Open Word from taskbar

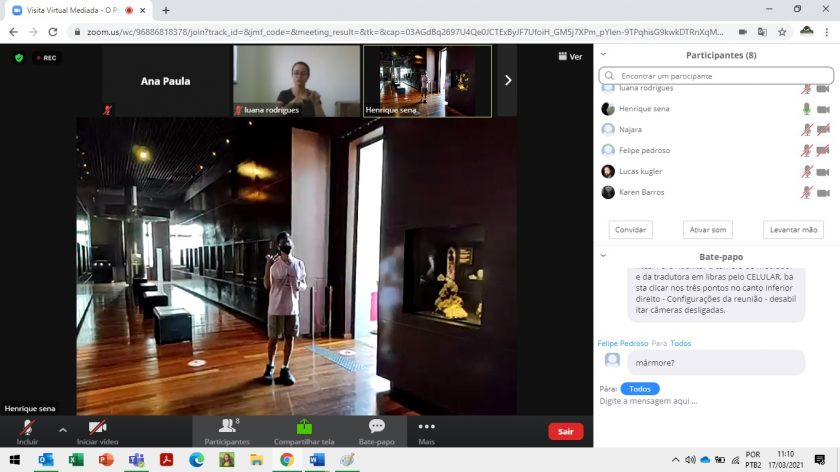(x=317, y=460)
